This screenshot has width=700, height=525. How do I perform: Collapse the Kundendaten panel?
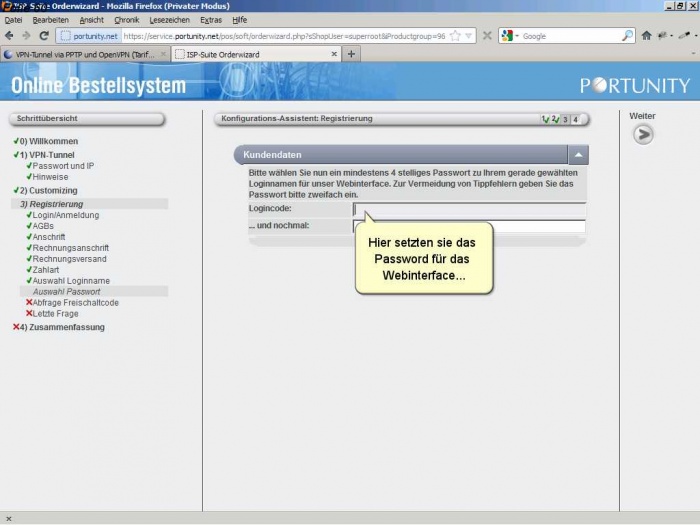pos(578,155)
